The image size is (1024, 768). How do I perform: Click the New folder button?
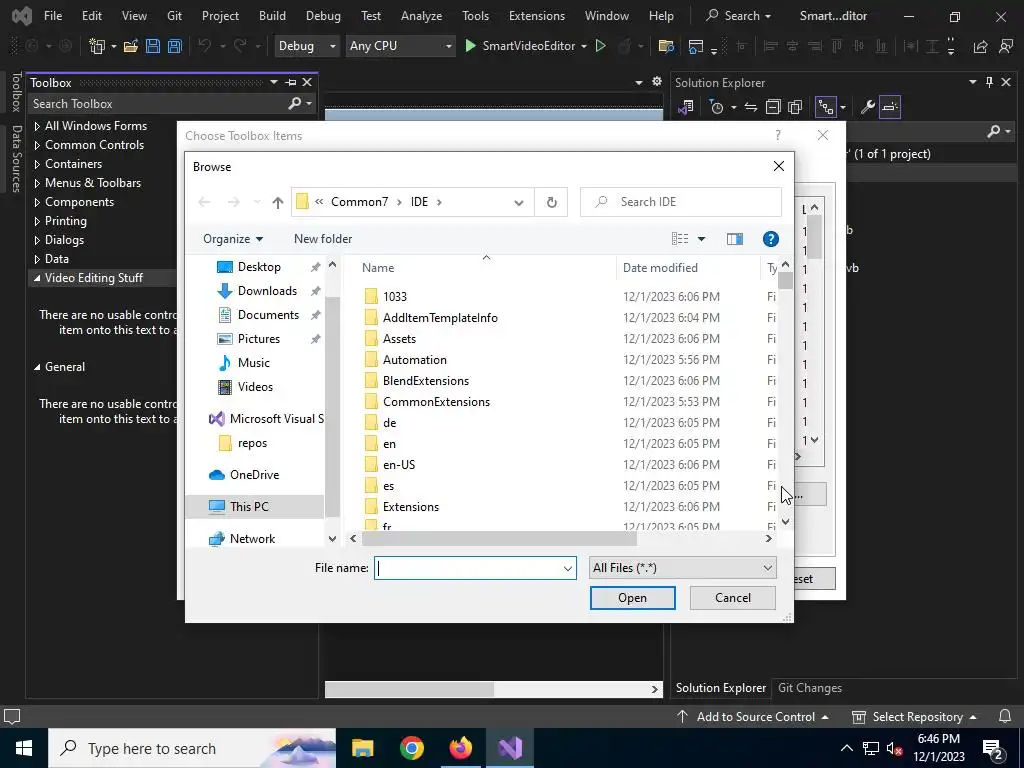(x=323, y=239)
